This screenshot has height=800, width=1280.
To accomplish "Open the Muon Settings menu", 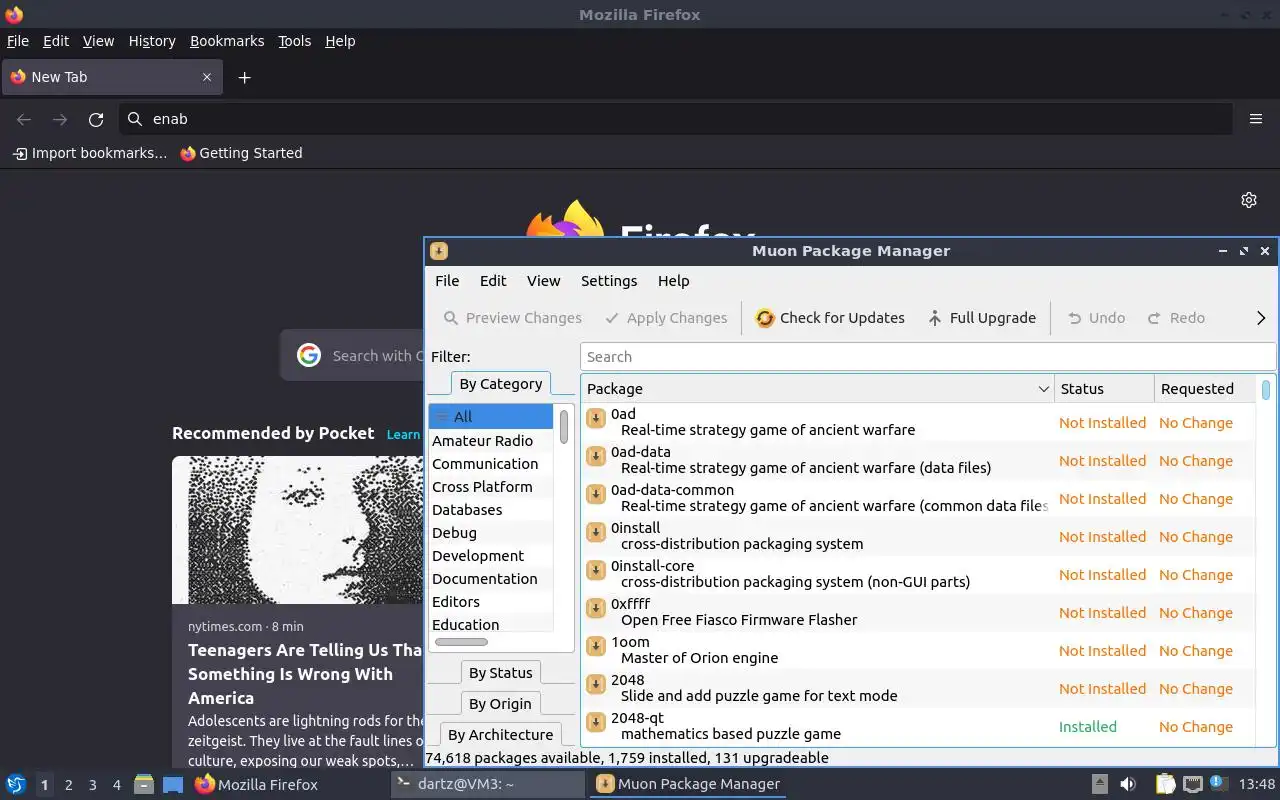I will coord(609,281).
